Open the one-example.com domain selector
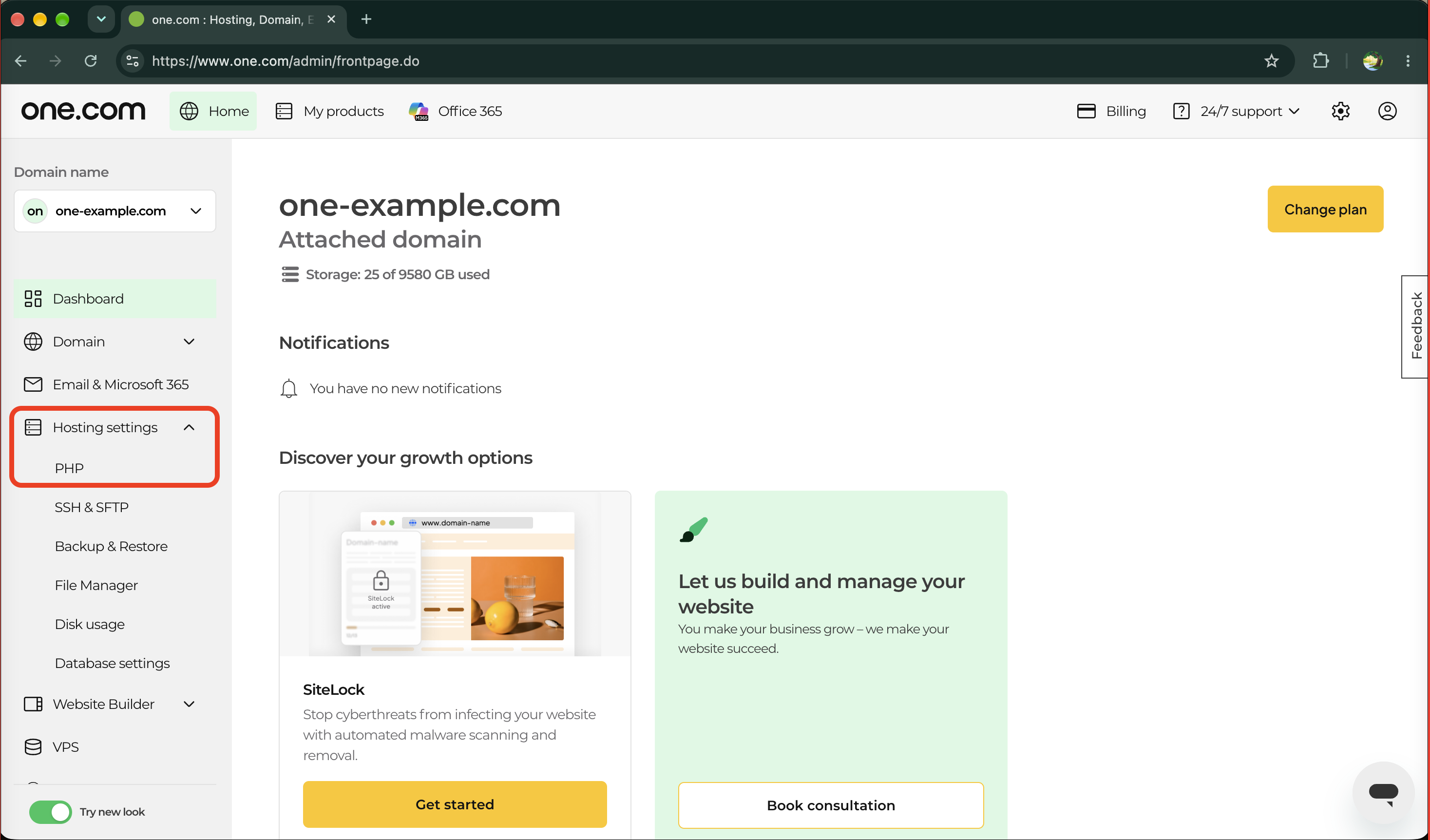Image resolution: width=1430 pixels, height=840 pixels. [114, 211]
